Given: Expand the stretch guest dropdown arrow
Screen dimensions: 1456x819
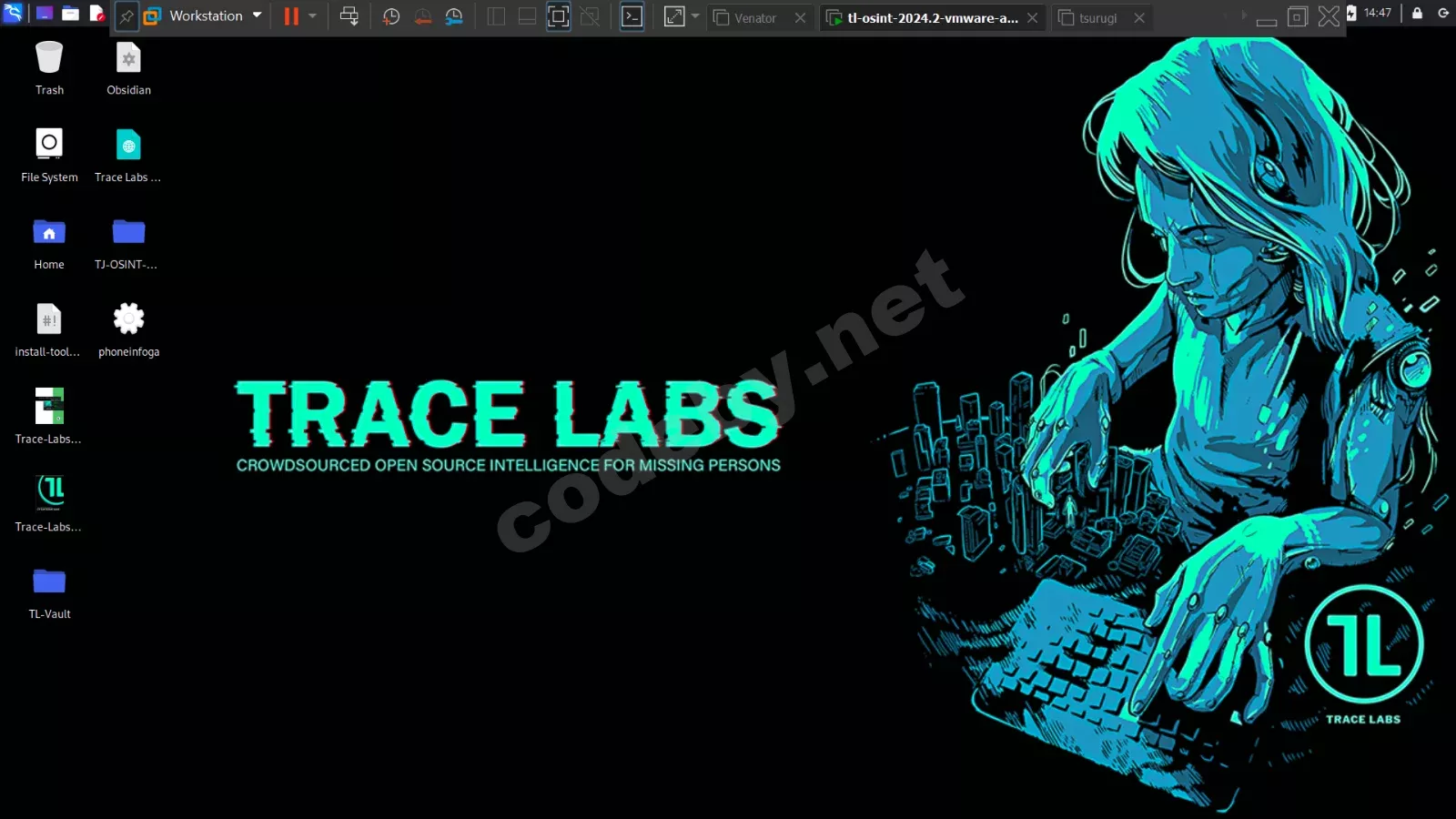Looking at the screenshot, I should pyautogui.click(x=695, y=16).
